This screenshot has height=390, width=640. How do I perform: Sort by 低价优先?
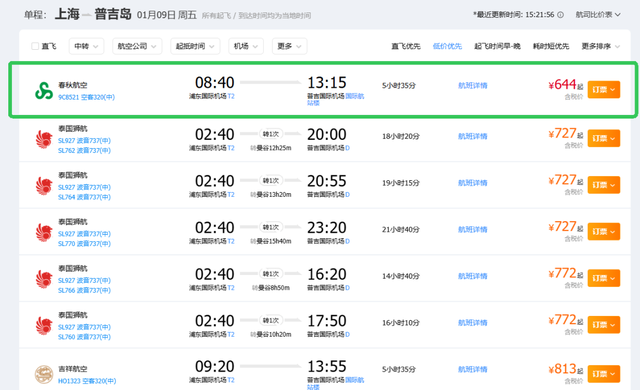447,46
